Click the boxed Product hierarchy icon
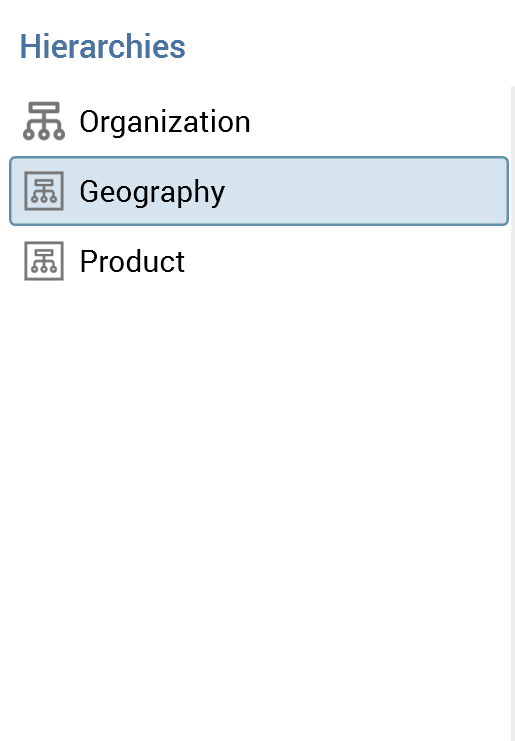Screen dimensions: 515x741 pos(44,261)
